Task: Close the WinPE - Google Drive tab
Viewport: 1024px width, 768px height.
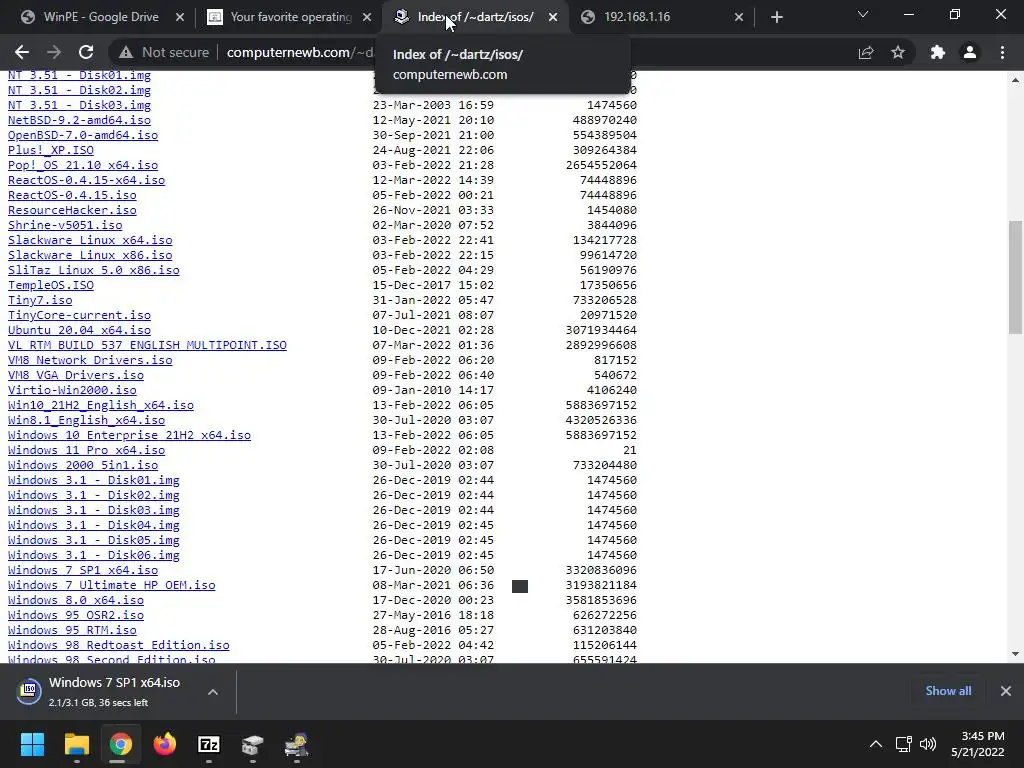Action: (x=180, y=17)
